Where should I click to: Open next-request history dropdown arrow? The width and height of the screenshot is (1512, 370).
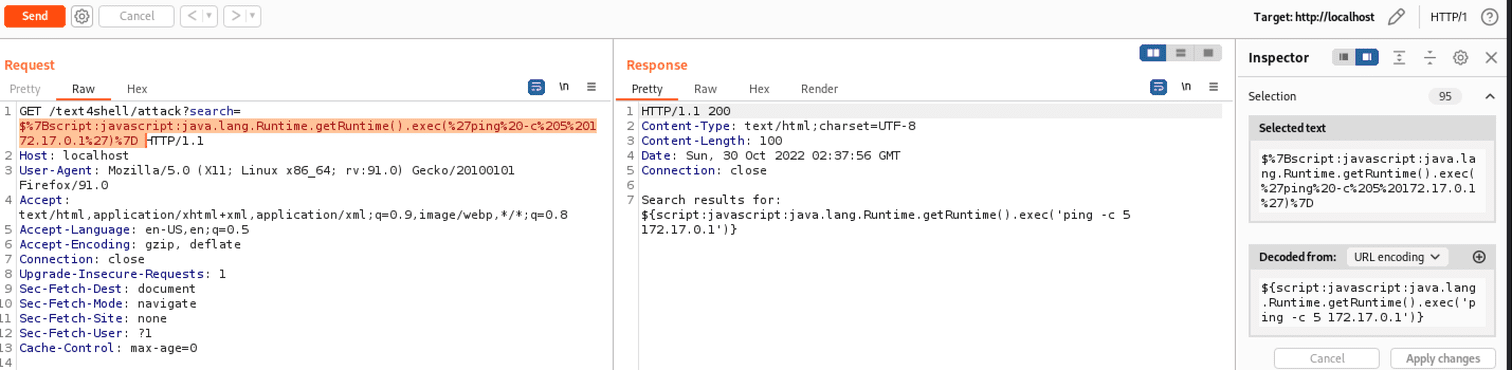click(253, 16)
